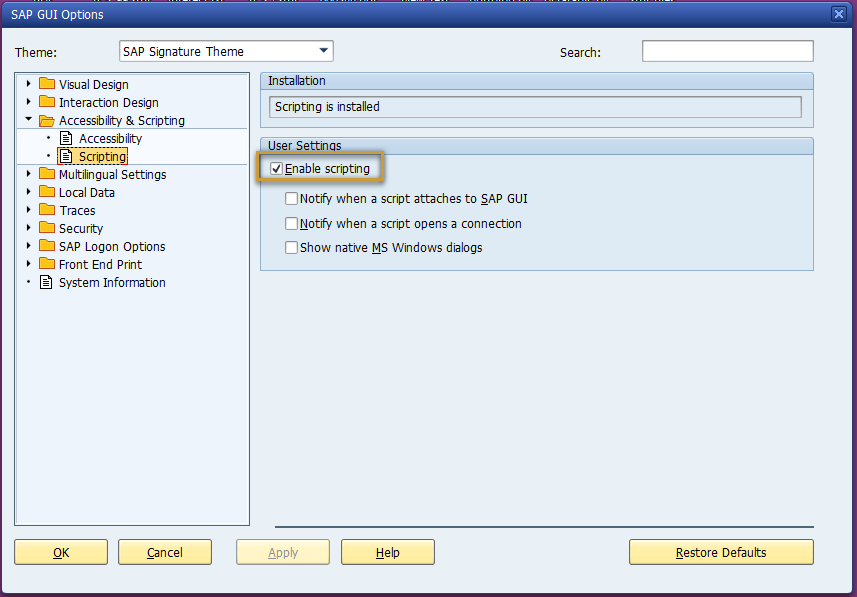The image size is (857, 597).
Task: Click the Traces folder icon
Action: click(47, 210)
